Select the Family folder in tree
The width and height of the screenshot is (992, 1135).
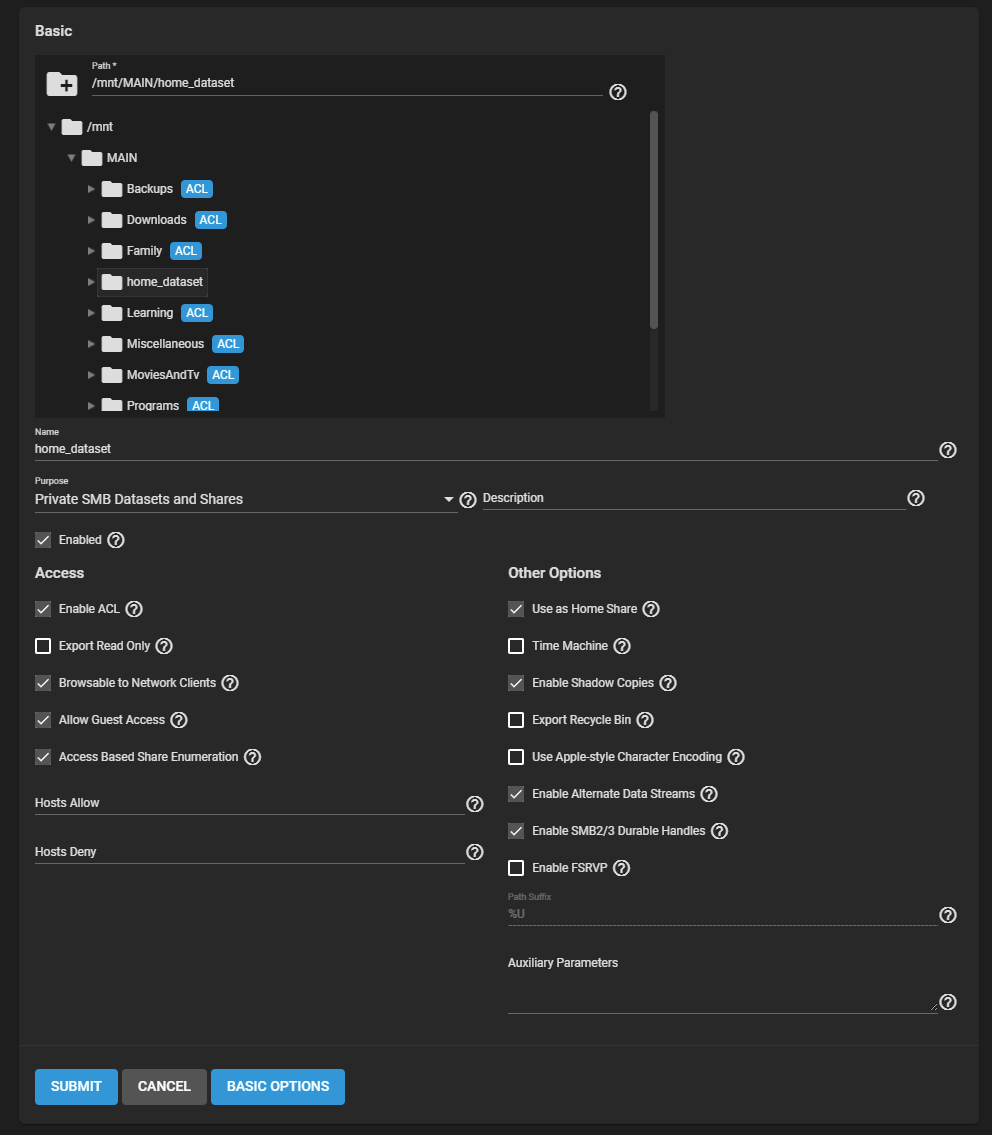[x=144, y=251]
